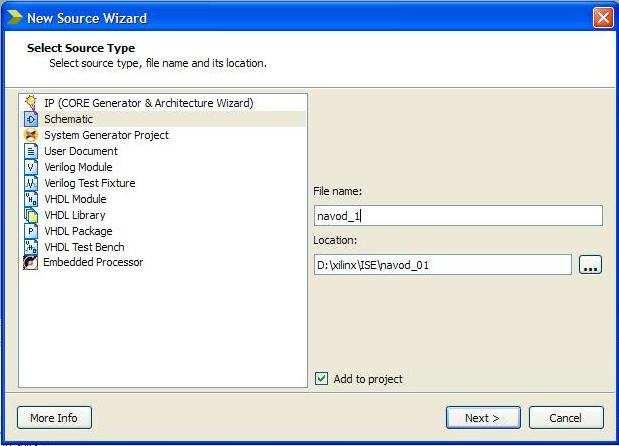Image resolution: width=619 pixels, height=446 pixels.
Task: Click into the File name field
Action: pos(458,216)
